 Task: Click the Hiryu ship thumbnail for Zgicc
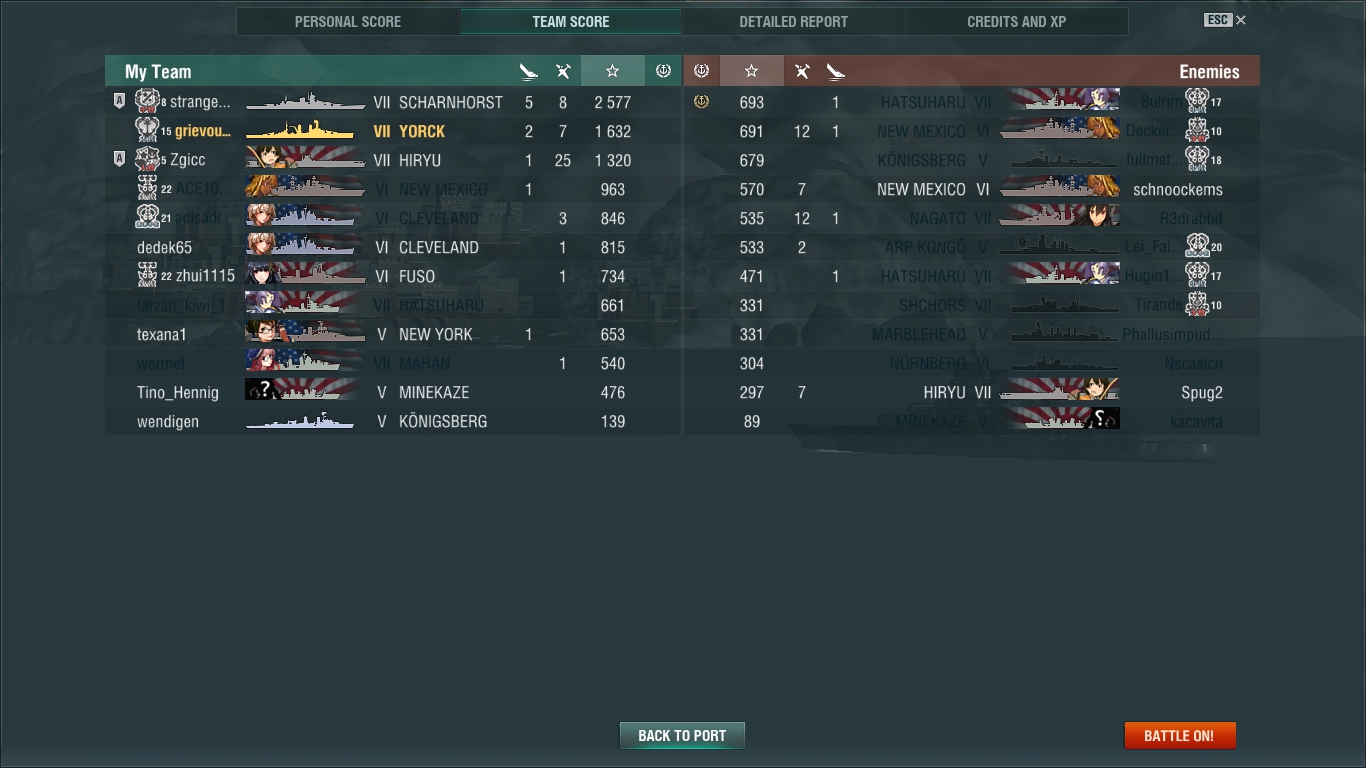pyautogui.click(x=305, y=160)
